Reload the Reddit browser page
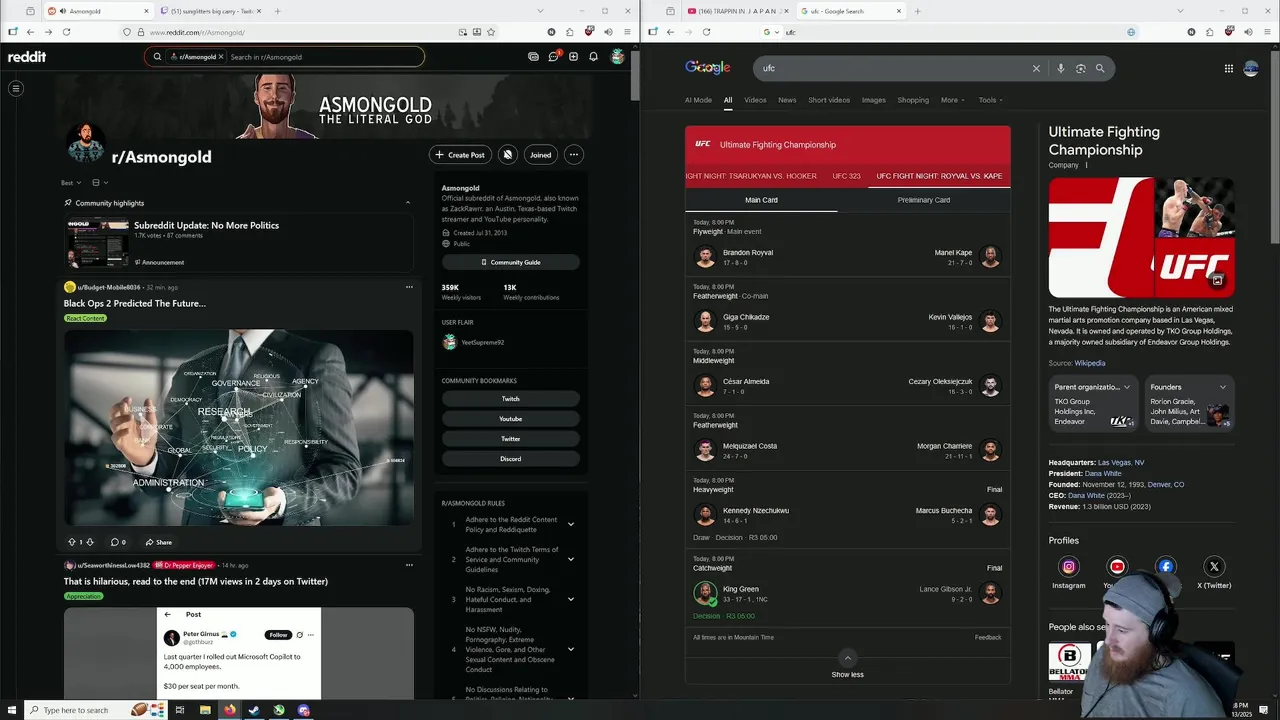 pos(67,32)
